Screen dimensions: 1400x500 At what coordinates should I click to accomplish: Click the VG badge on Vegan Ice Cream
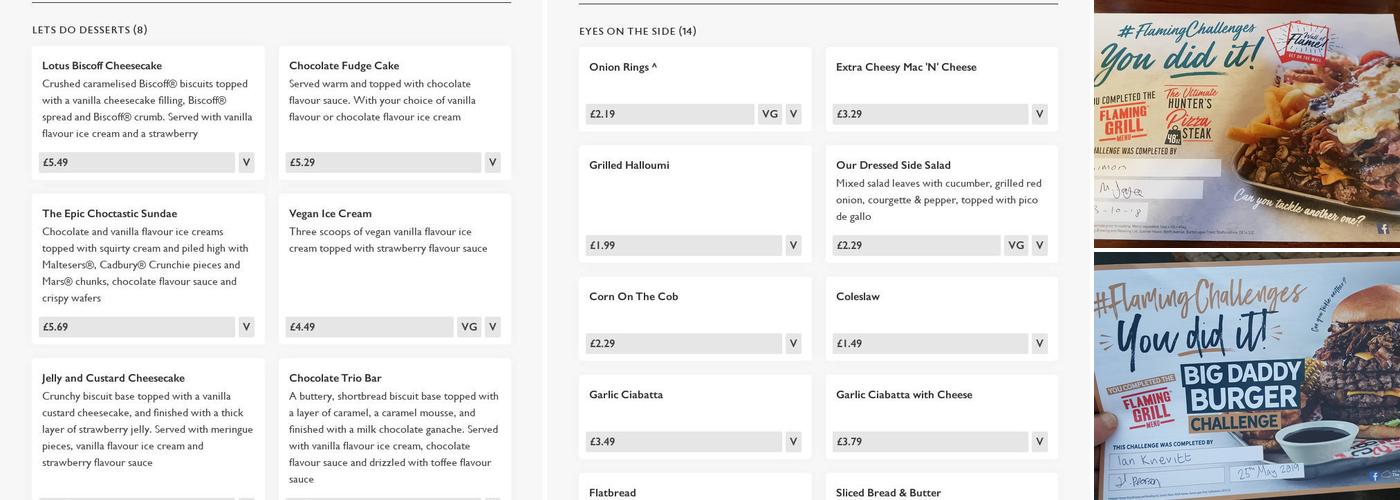click(469, 327)
